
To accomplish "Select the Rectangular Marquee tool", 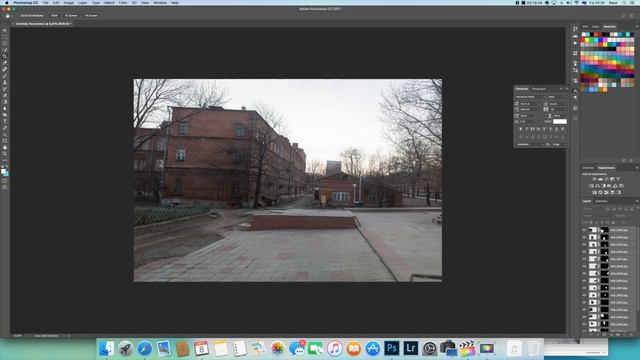I will coord(5,37).
